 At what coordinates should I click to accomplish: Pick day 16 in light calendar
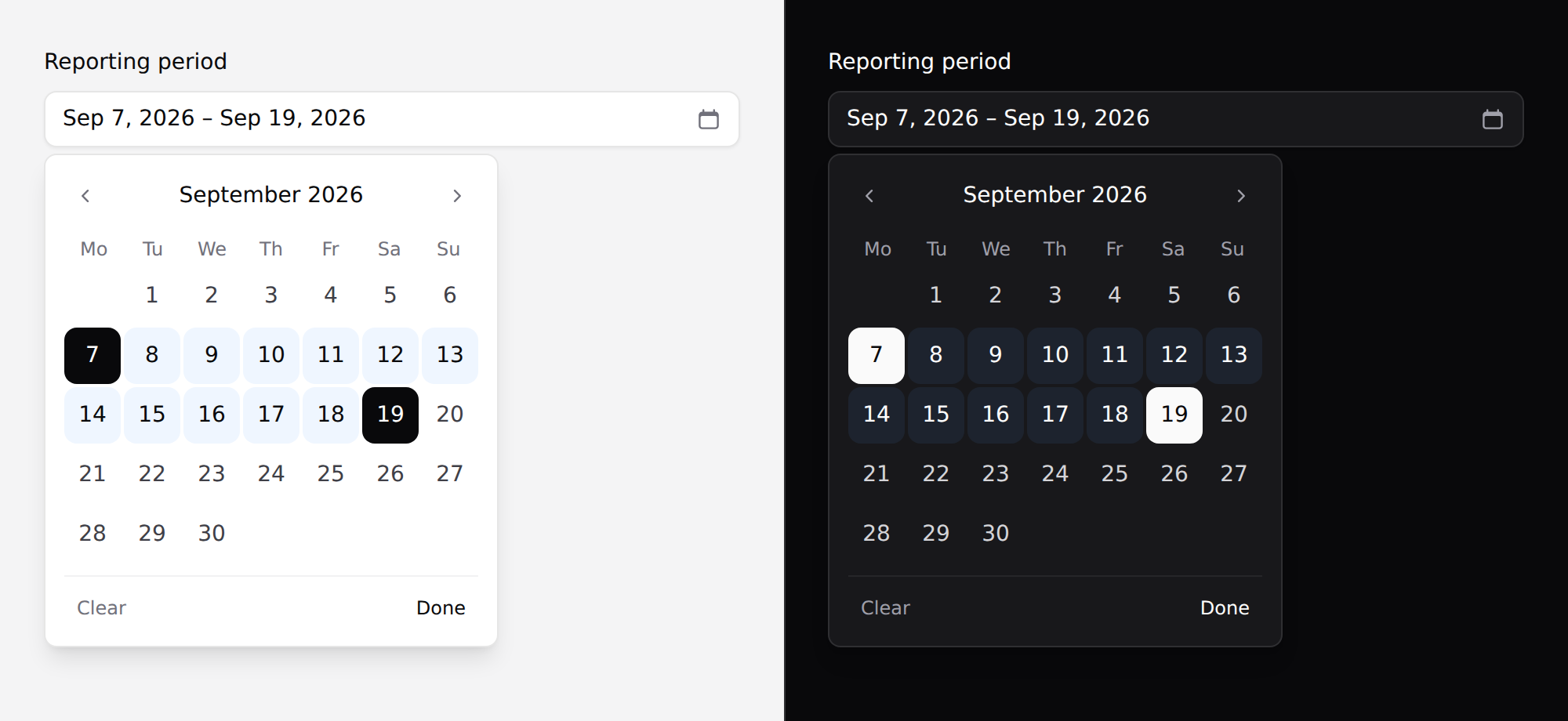(x=212, y=415)
